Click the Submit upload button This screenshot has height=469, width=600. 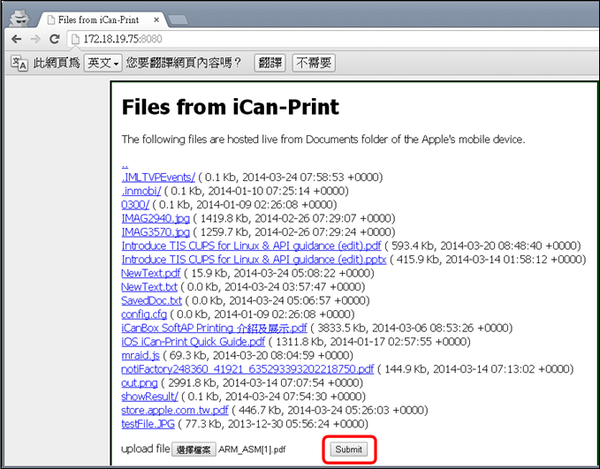[x=349, y=449]
